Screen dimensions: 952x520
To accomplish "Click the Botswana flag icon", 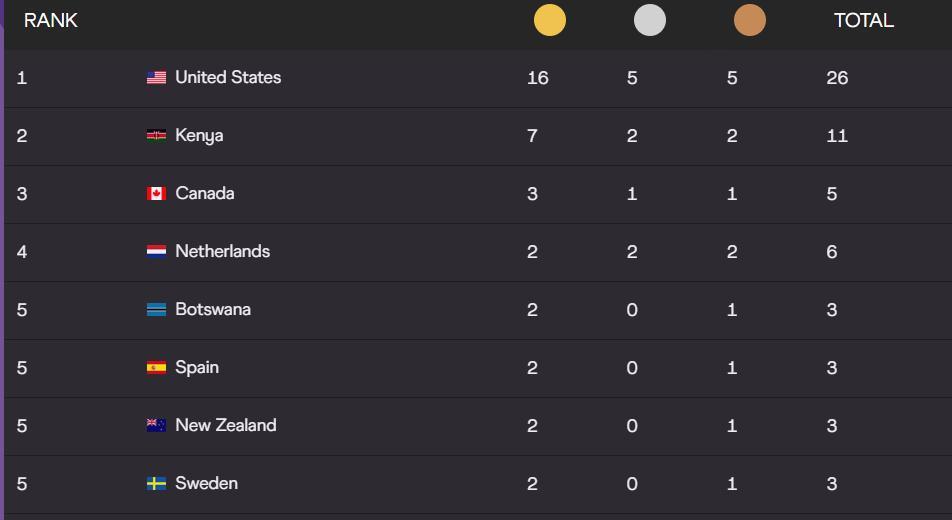I will pyautogui.click(x=156, y=310).
